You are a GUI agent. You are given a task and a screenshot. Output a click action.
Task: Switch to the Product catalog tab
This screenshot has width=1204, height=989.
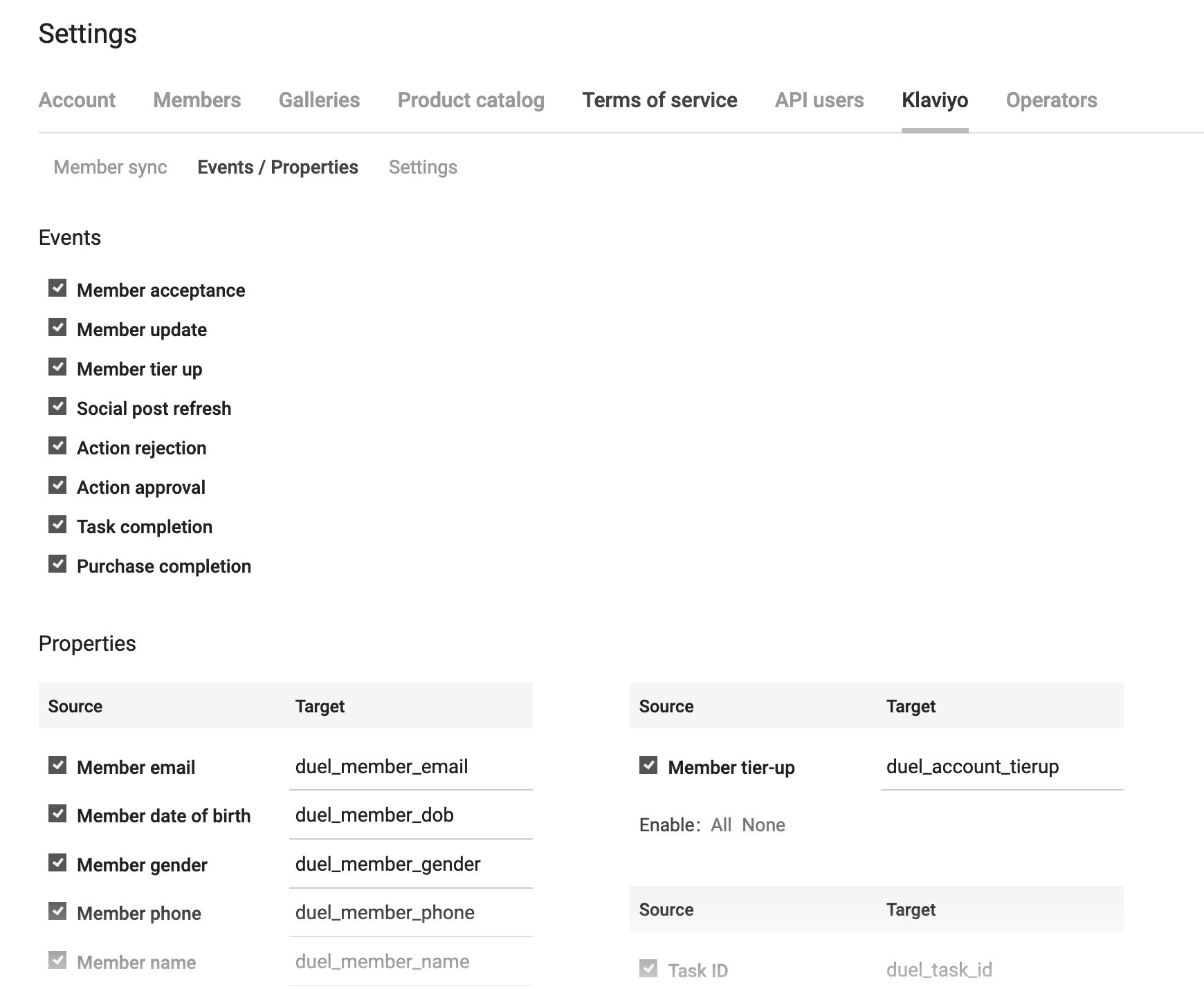coord(471,100)
